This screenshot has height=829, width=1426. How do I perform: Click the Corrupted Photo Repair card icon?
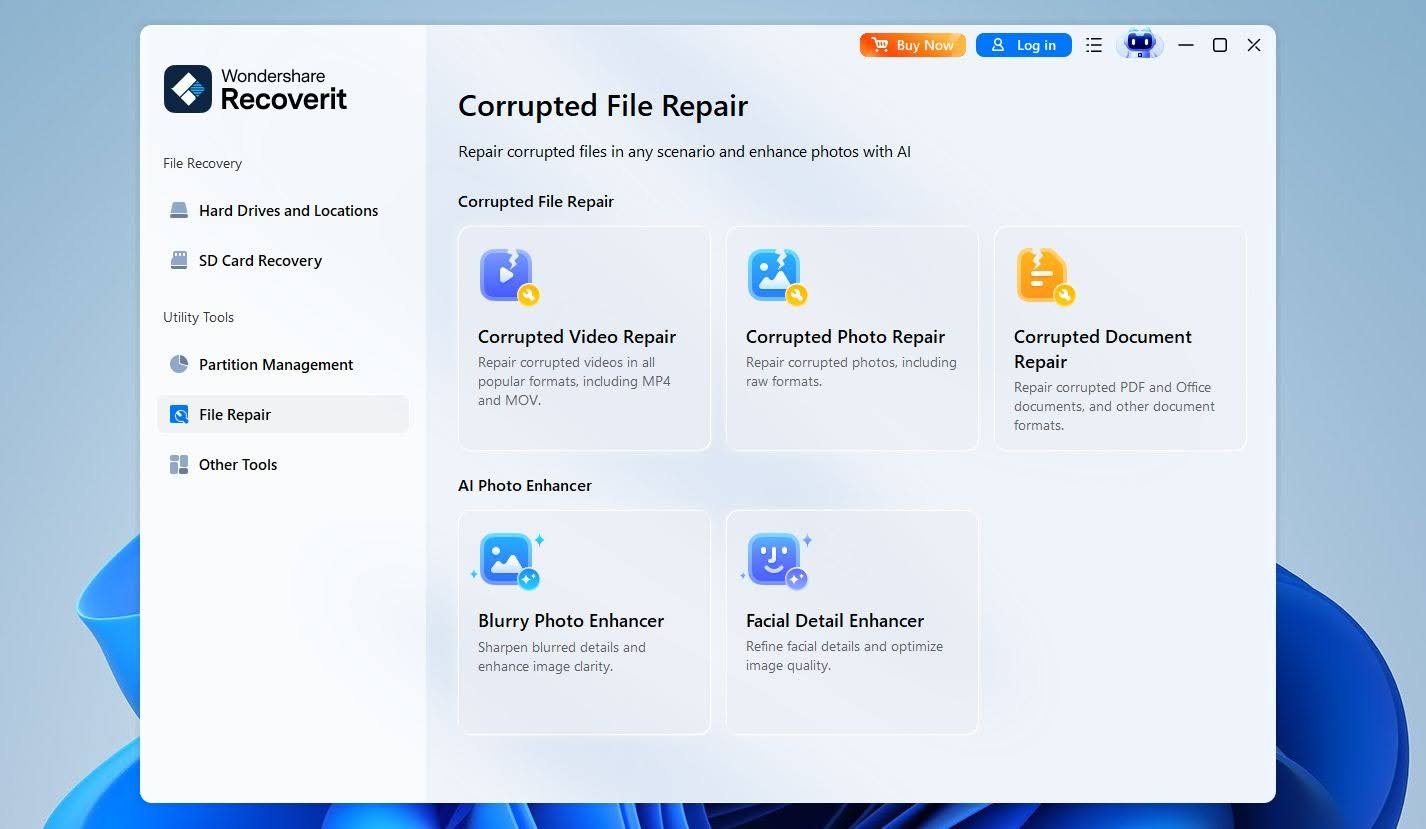[x=777, y=277]
